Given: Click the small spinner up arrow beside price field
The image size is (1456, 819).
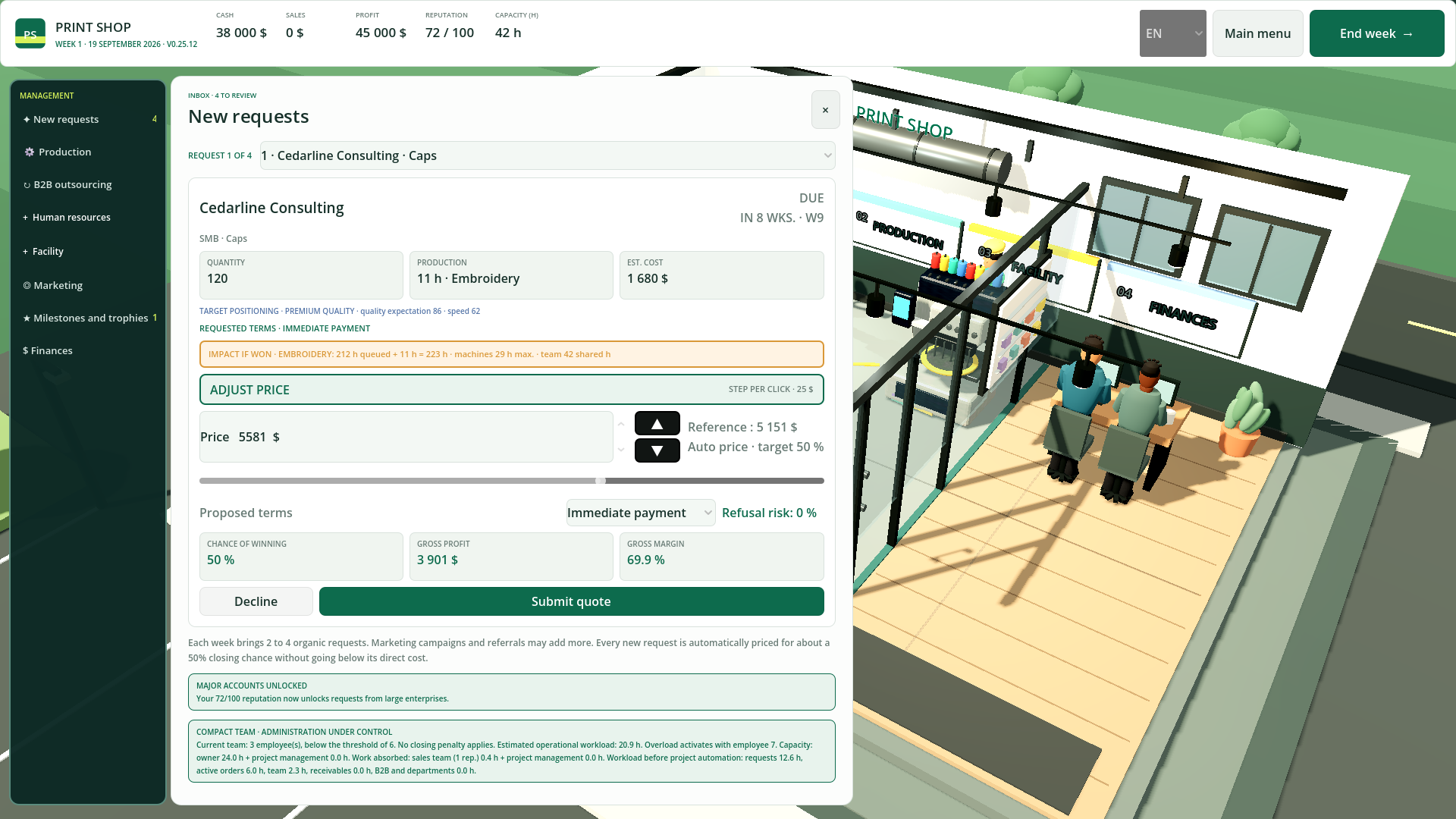Looking at the screenshot, I should pyautogui.click(x=621, y=424).
